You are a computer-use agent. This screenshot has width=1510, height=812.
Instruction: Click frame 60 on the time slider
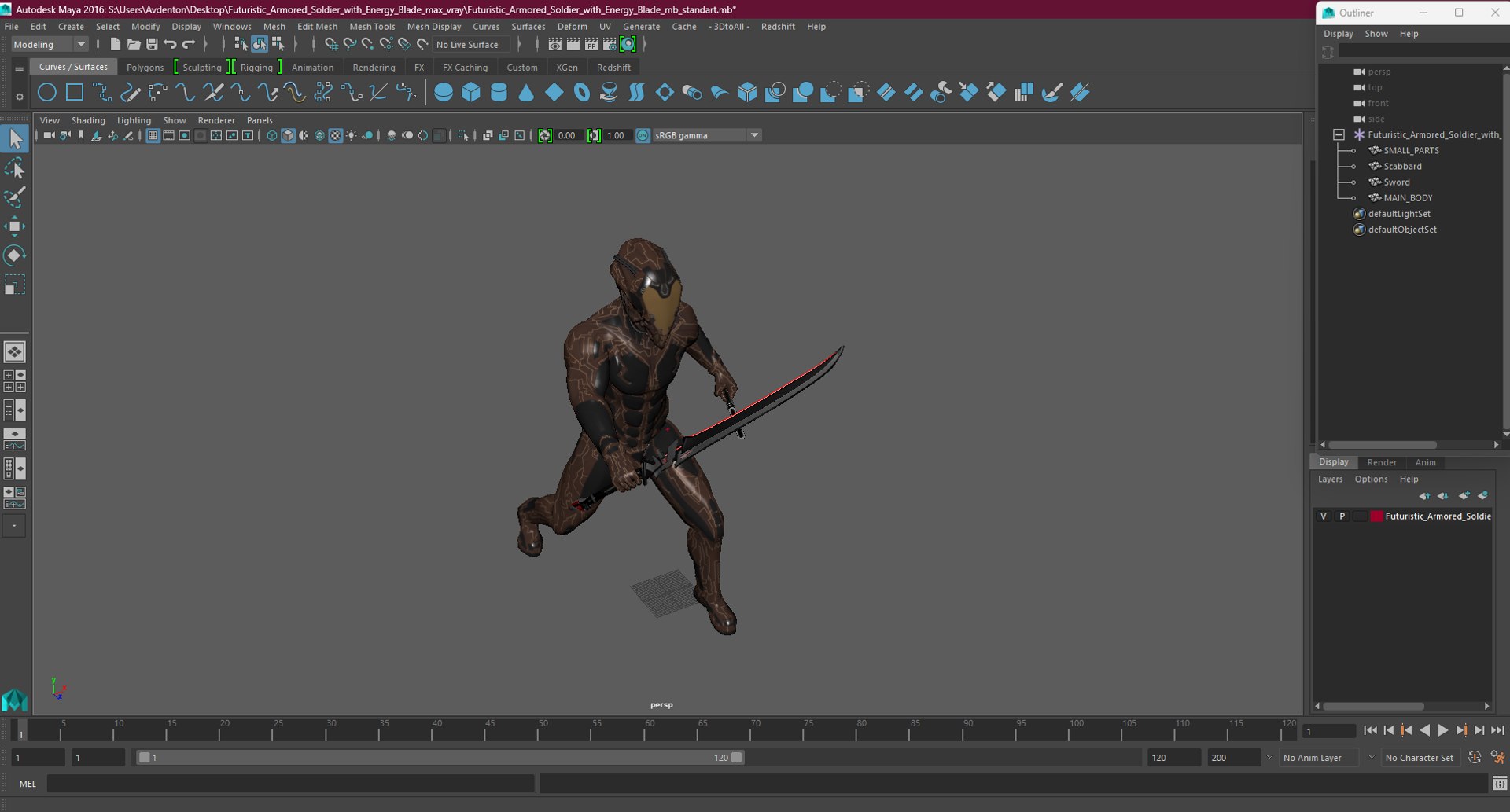click(650, 731)
